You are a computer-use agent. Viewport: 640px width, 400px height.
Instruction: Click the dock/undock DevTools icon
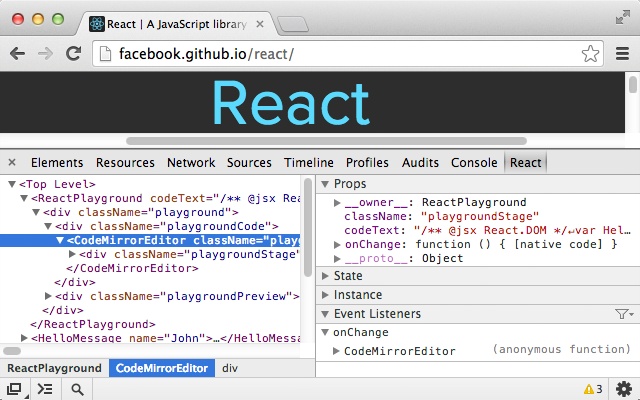point(15,389)
